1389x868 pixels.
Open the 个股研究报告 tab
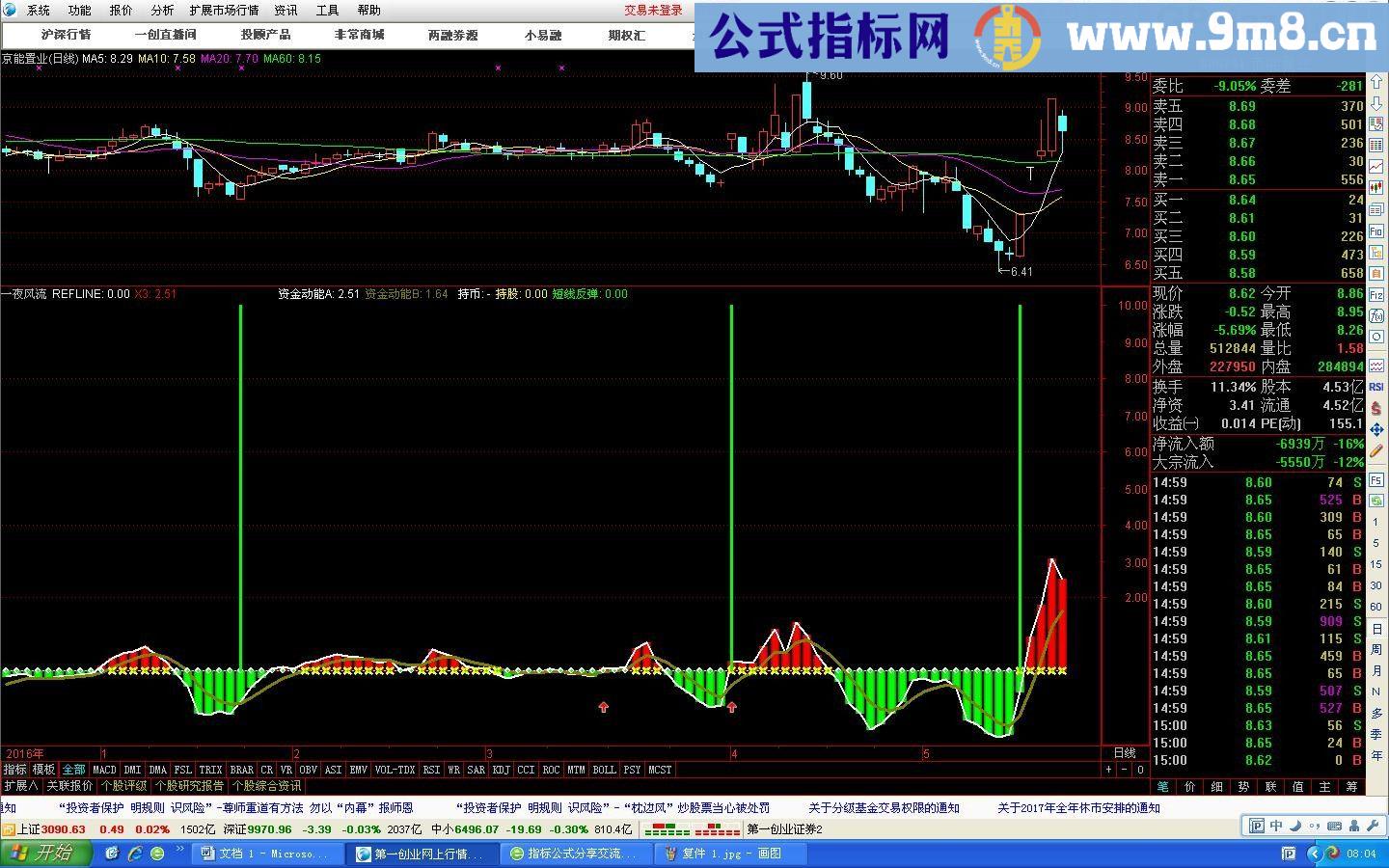[x=189, y=786]
